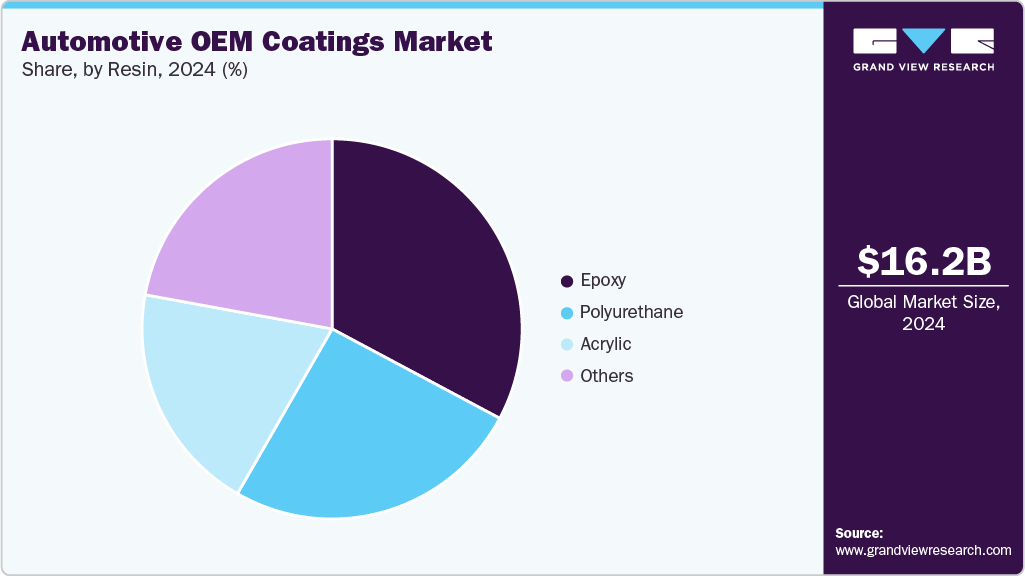Click the dark purple Epoxy legend dot

[x=567, y=281]
